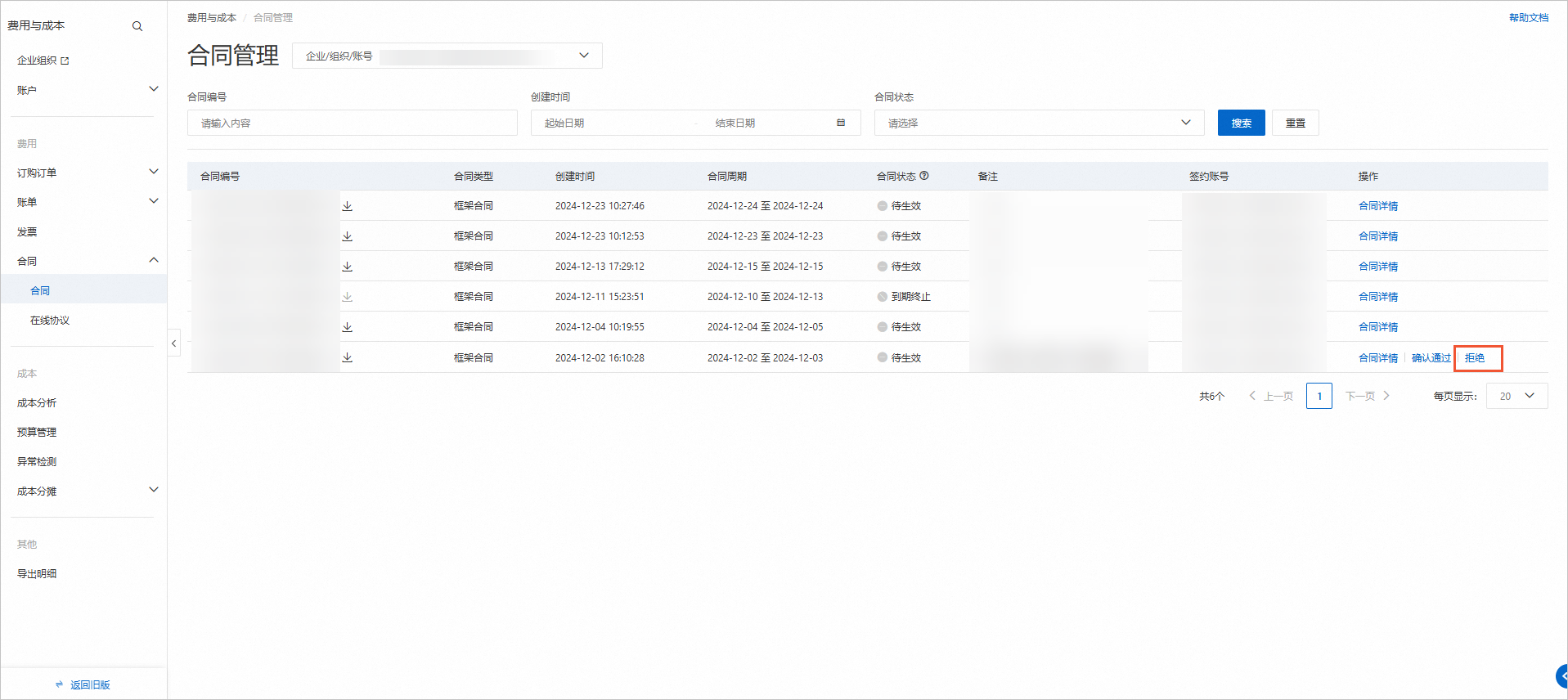Click the 合同状态 help icon in header
This screenshot has width=1568, height=700.
924,176
